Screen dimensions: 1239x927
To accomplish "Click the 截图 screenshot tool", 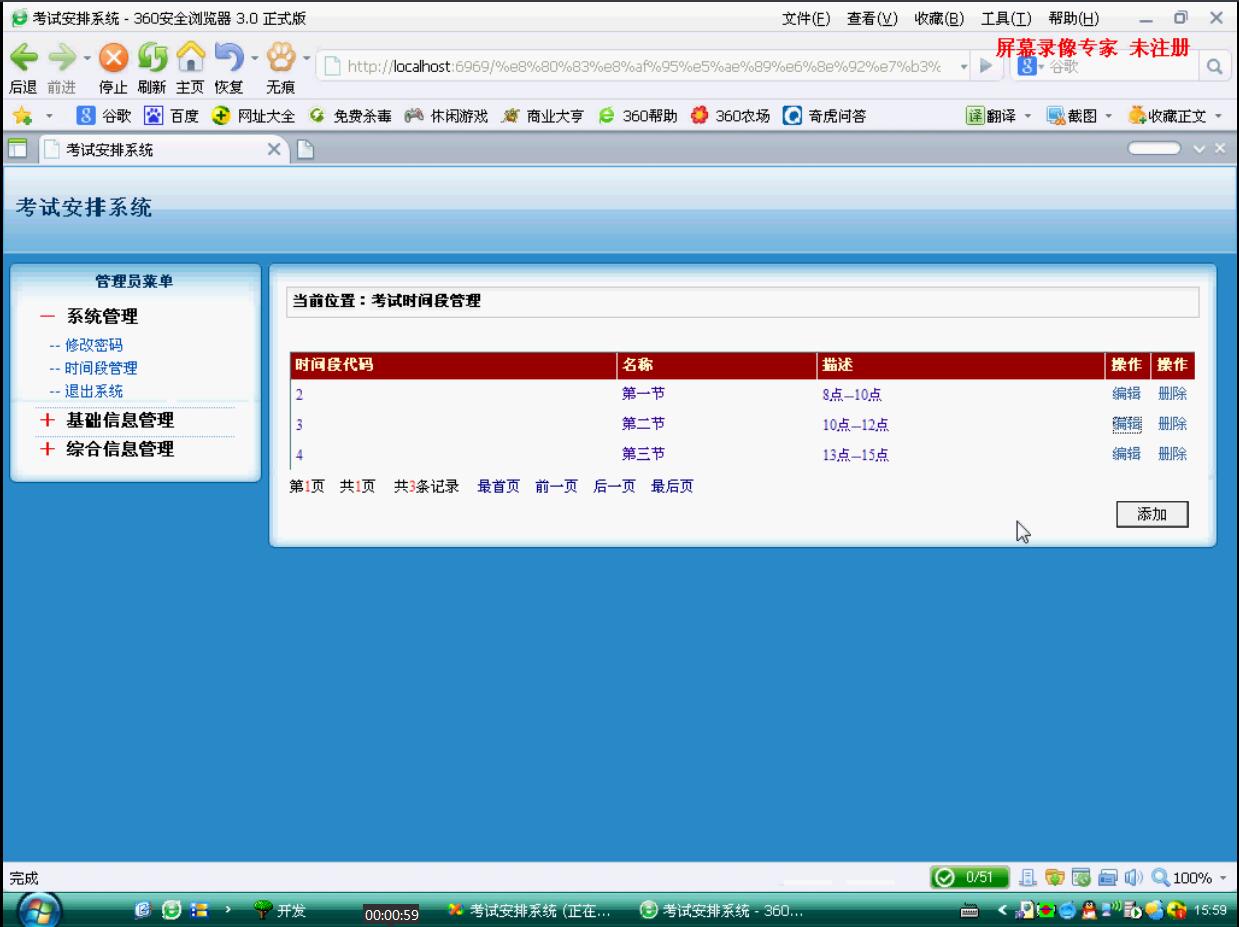I will pos(1071,116).
